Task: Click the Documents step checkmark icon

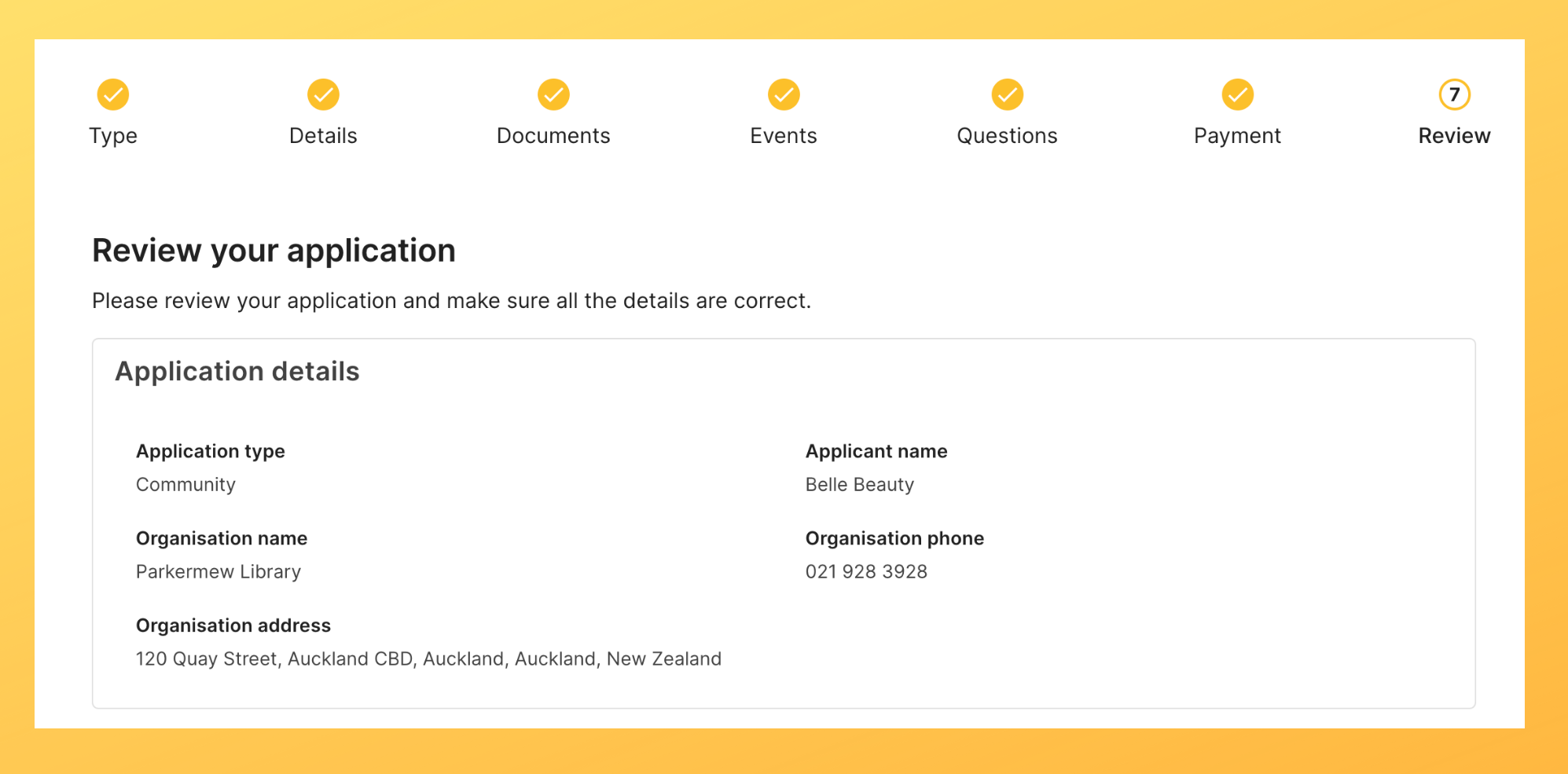Action: tap(553, 94)
